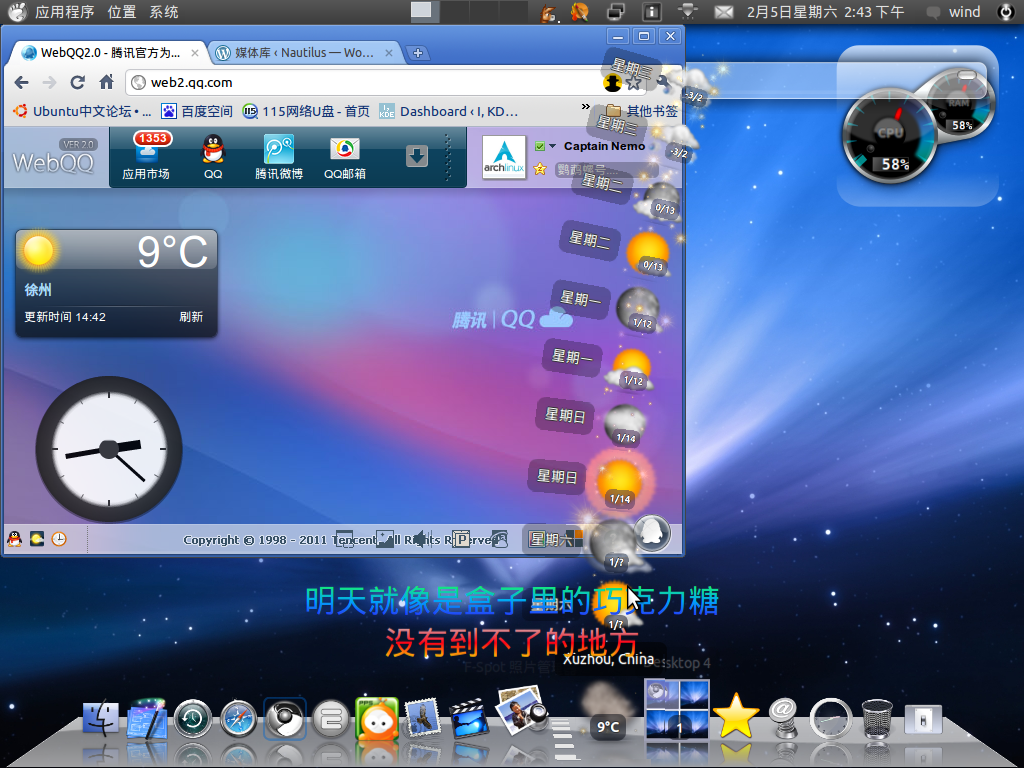
Task: Open the 系统 menu in the top panel
Action: 164,12
